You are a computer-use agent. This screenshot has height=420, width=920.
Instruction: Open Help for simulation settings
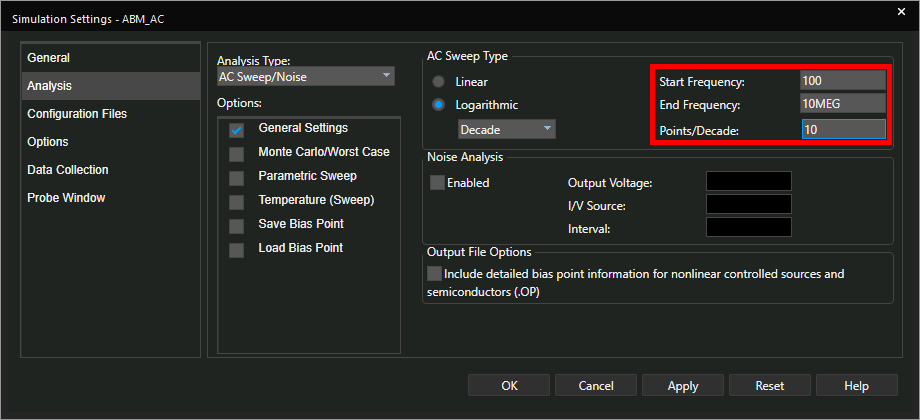[x=857, y=385]
